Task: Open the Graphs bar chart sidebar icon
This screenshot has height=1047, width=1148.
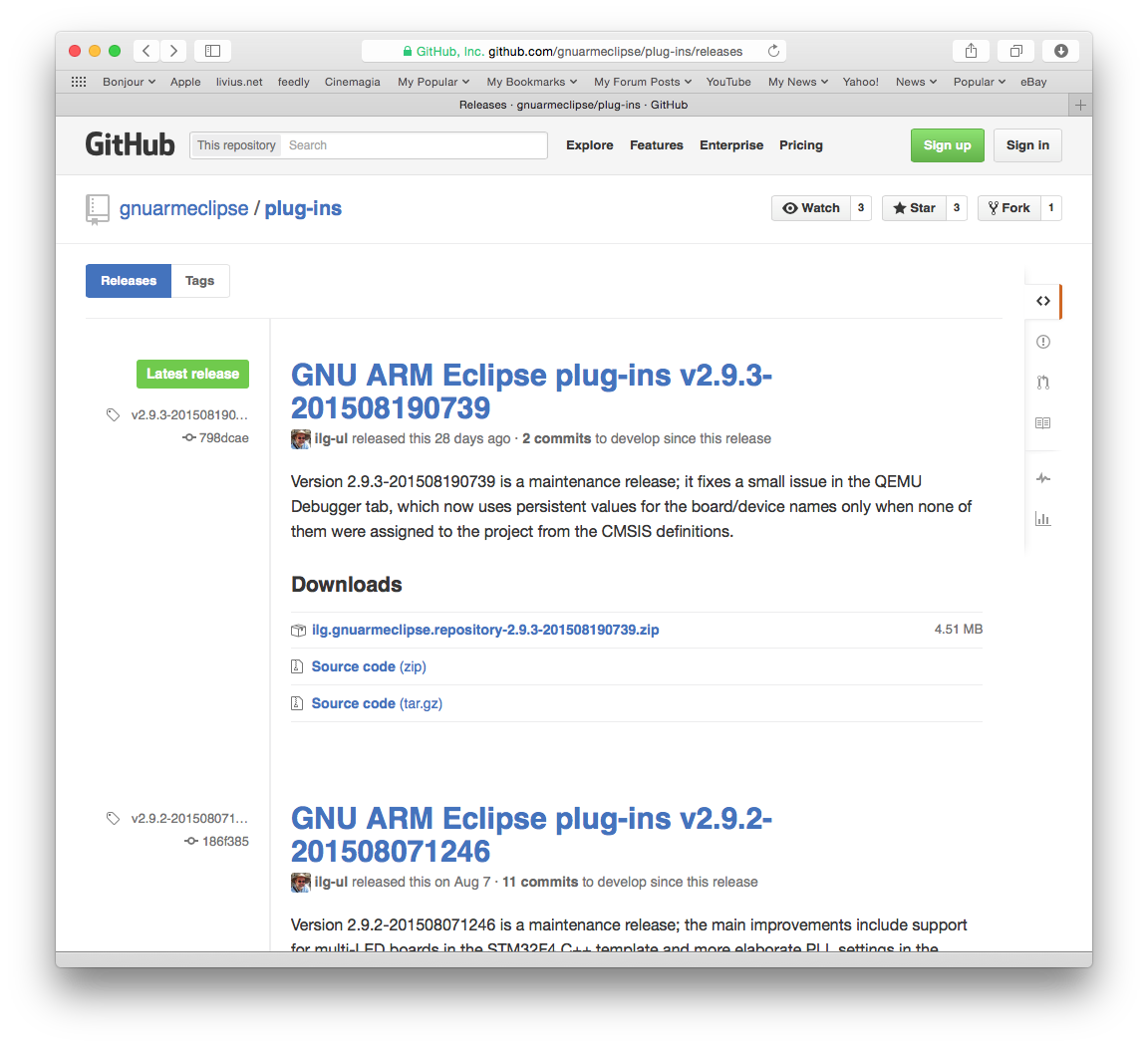Action: 1043,519
